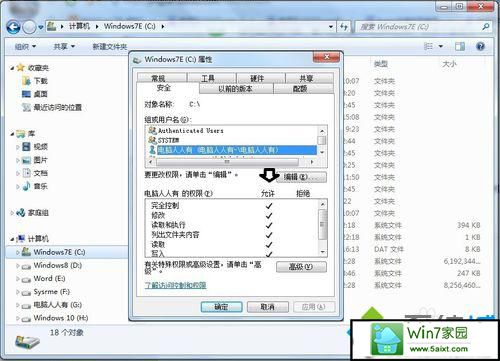Image resolution: width=500 pixels, height=361 pixels.
Task: Open 文档 library
Action: (35, 173)
